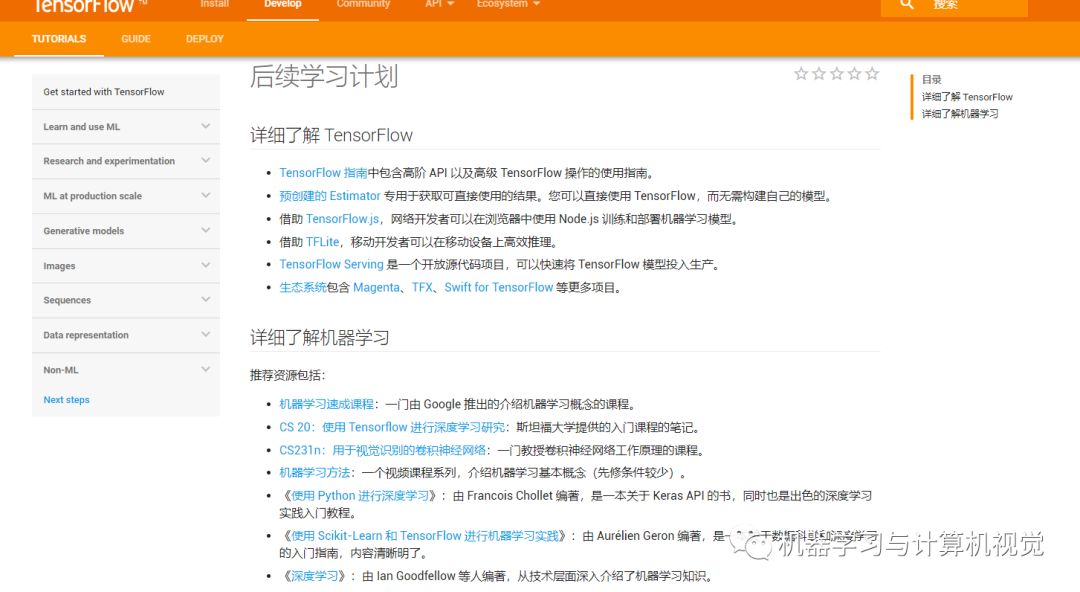Open the Install page
This screenshot has width=1080, height=592.
coord(214,4)
